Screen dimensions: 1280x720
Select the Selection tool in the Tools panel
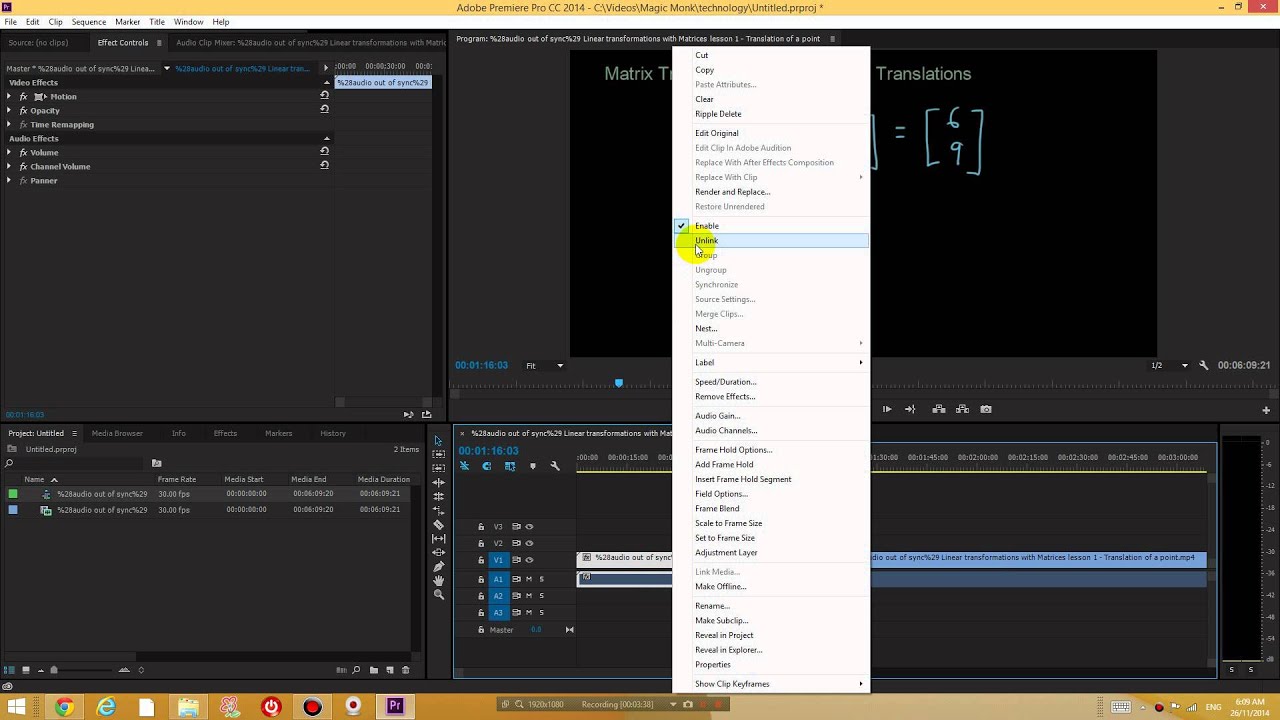pyautogui.click(x=438, y=441)
